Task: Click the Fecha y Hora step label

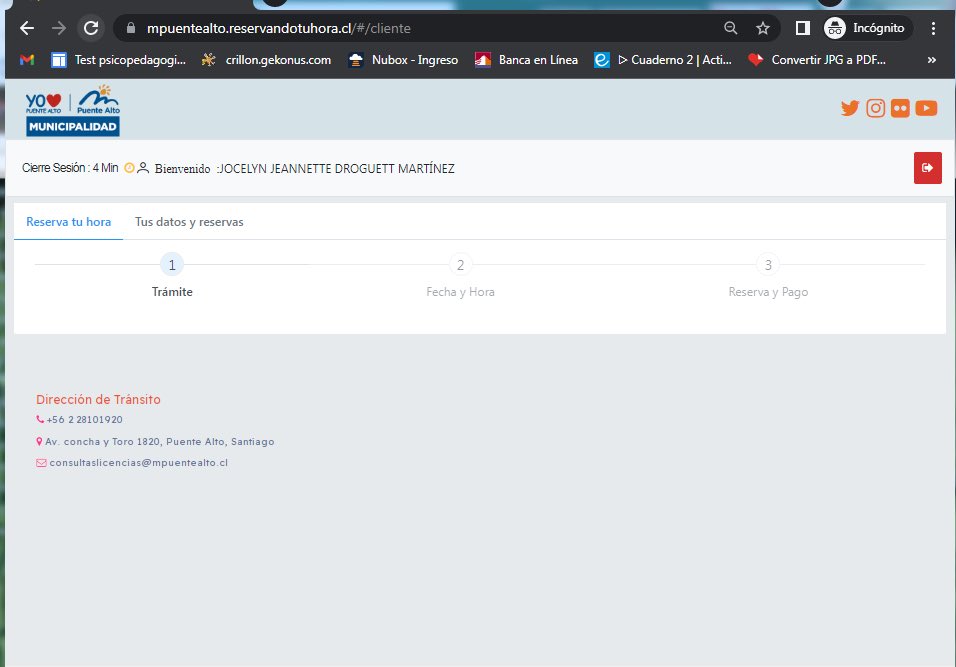Action: (x=460, y=292)
